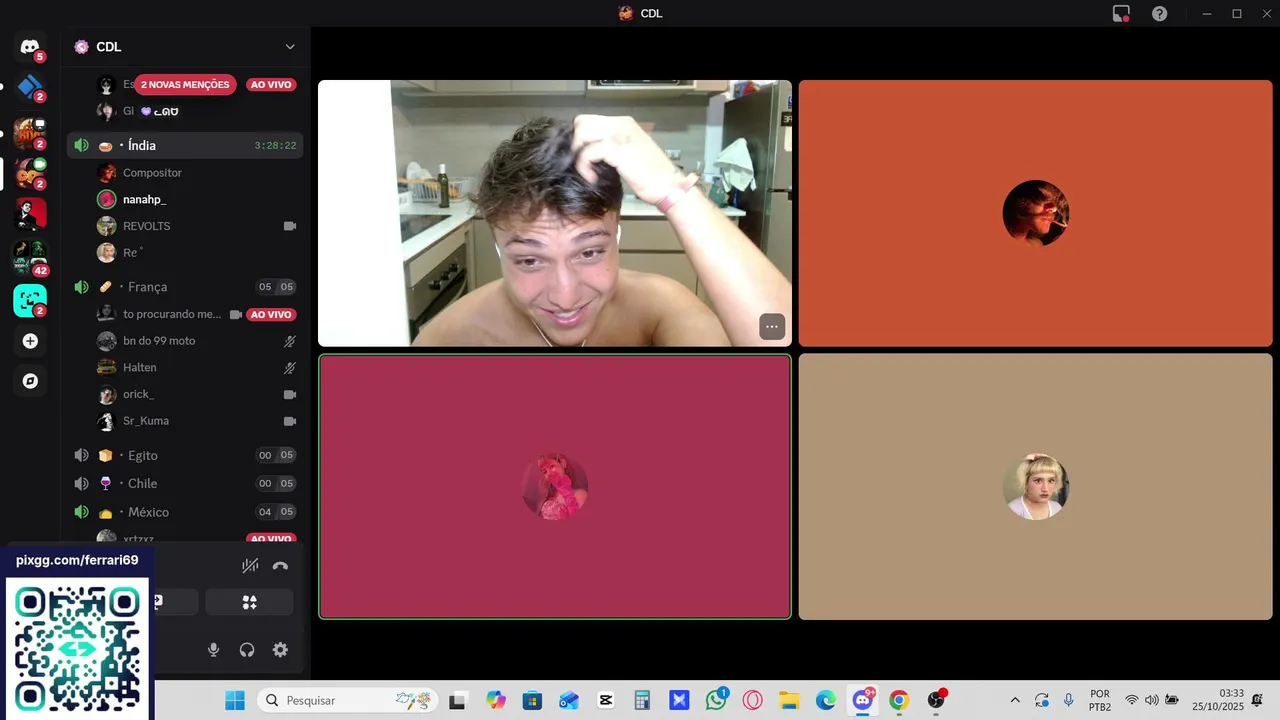Screen dimensions: 1280x720
Task: Click user Halten in França channel
Action: tap(139, 367)
